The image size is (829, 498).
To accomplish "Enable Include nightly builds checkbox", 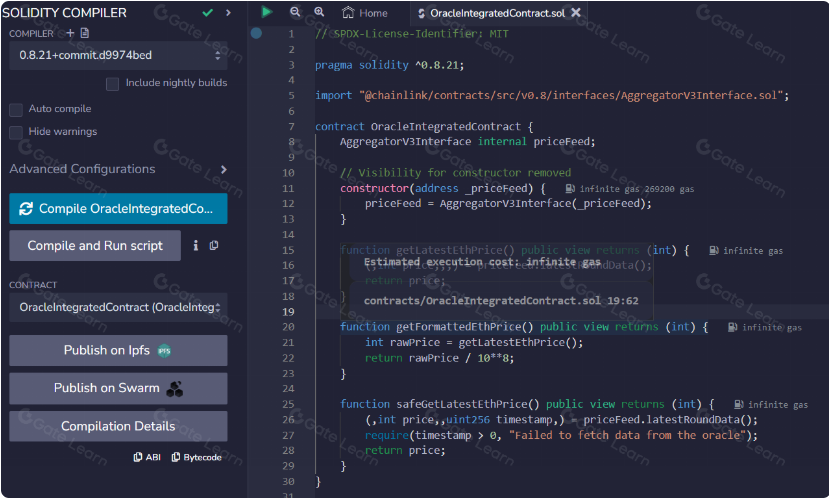I will coord(113,83).
